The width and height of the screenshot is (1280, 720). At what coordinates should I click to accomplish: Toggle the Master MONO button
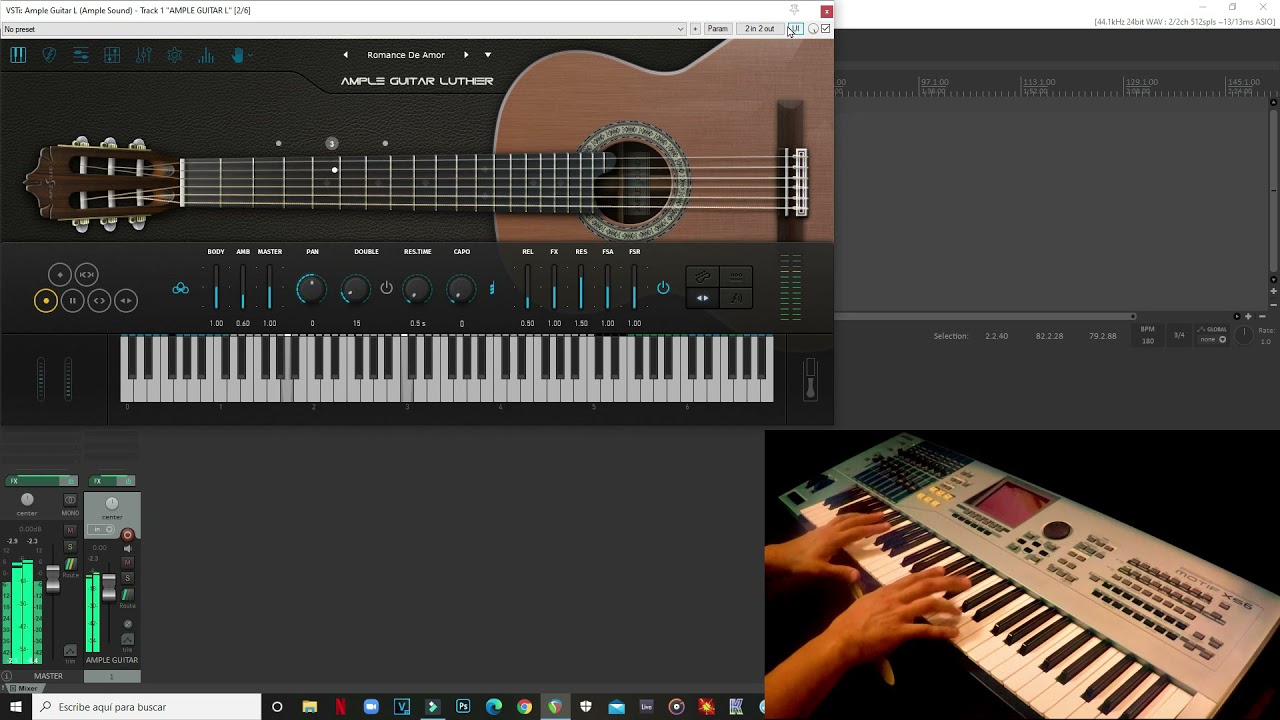(70, 501)
